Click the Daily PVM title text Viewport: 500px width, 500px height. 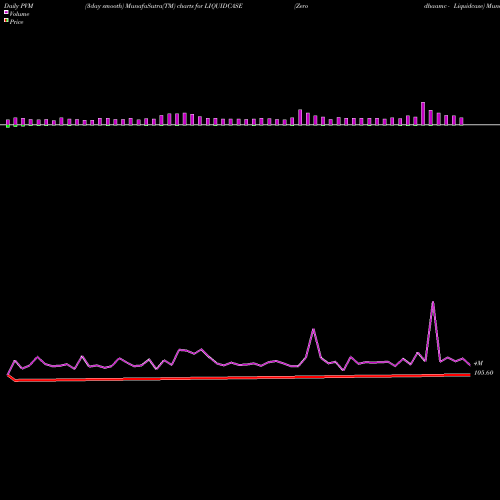(x=19, y=6)
